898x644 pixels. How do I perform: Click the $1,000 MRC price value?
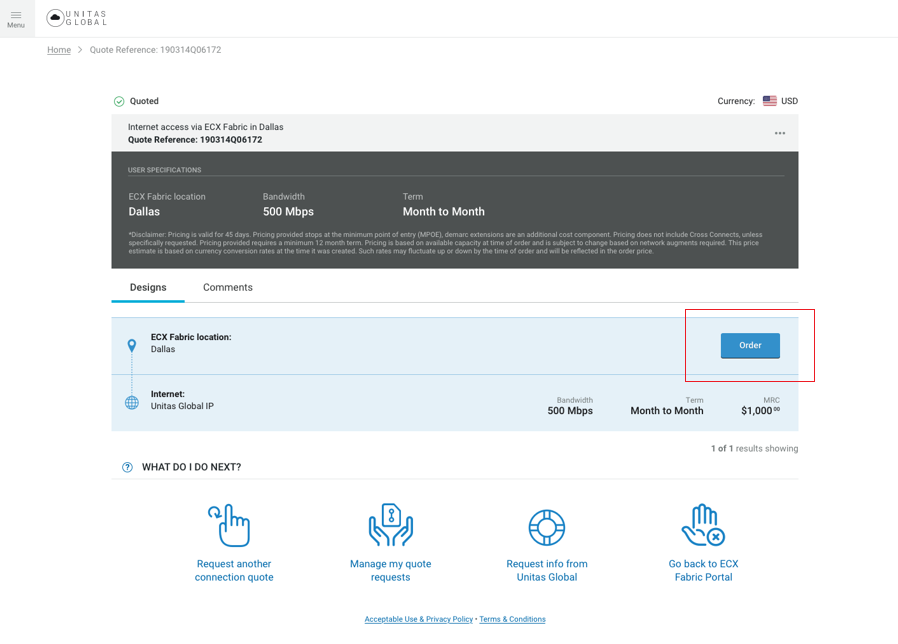760,410
